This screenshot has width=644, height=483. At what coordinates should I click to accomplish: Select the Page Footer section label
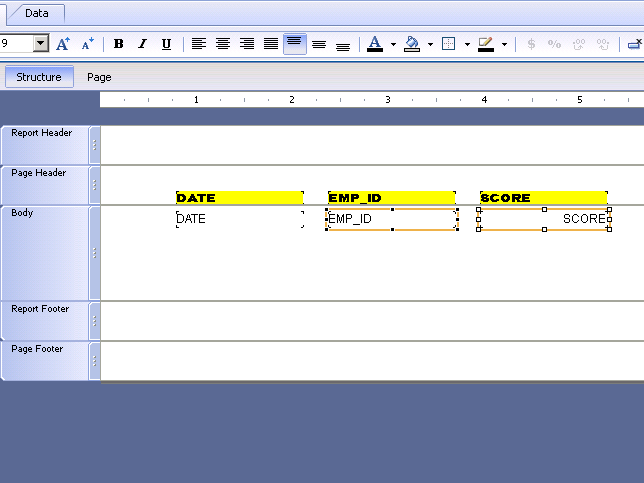pyautogui.click(x=37, y=349)
